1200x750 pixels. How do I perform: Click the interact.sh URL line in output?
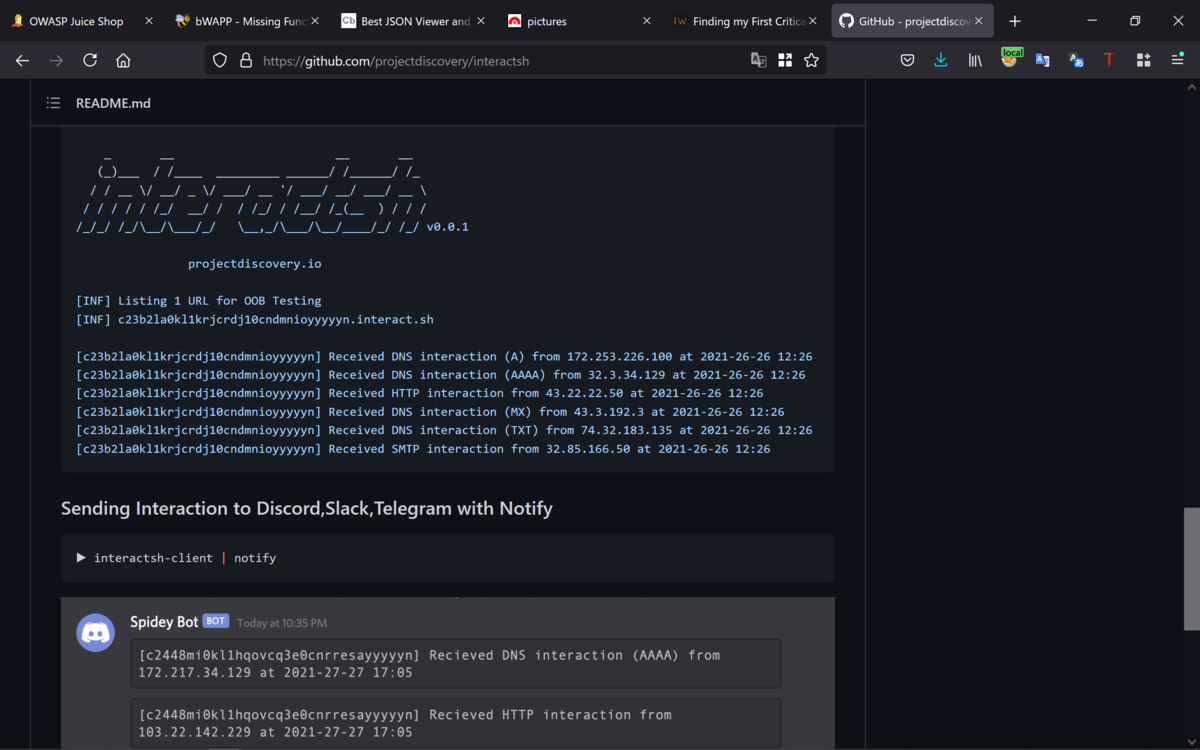[x=255, y=320]
